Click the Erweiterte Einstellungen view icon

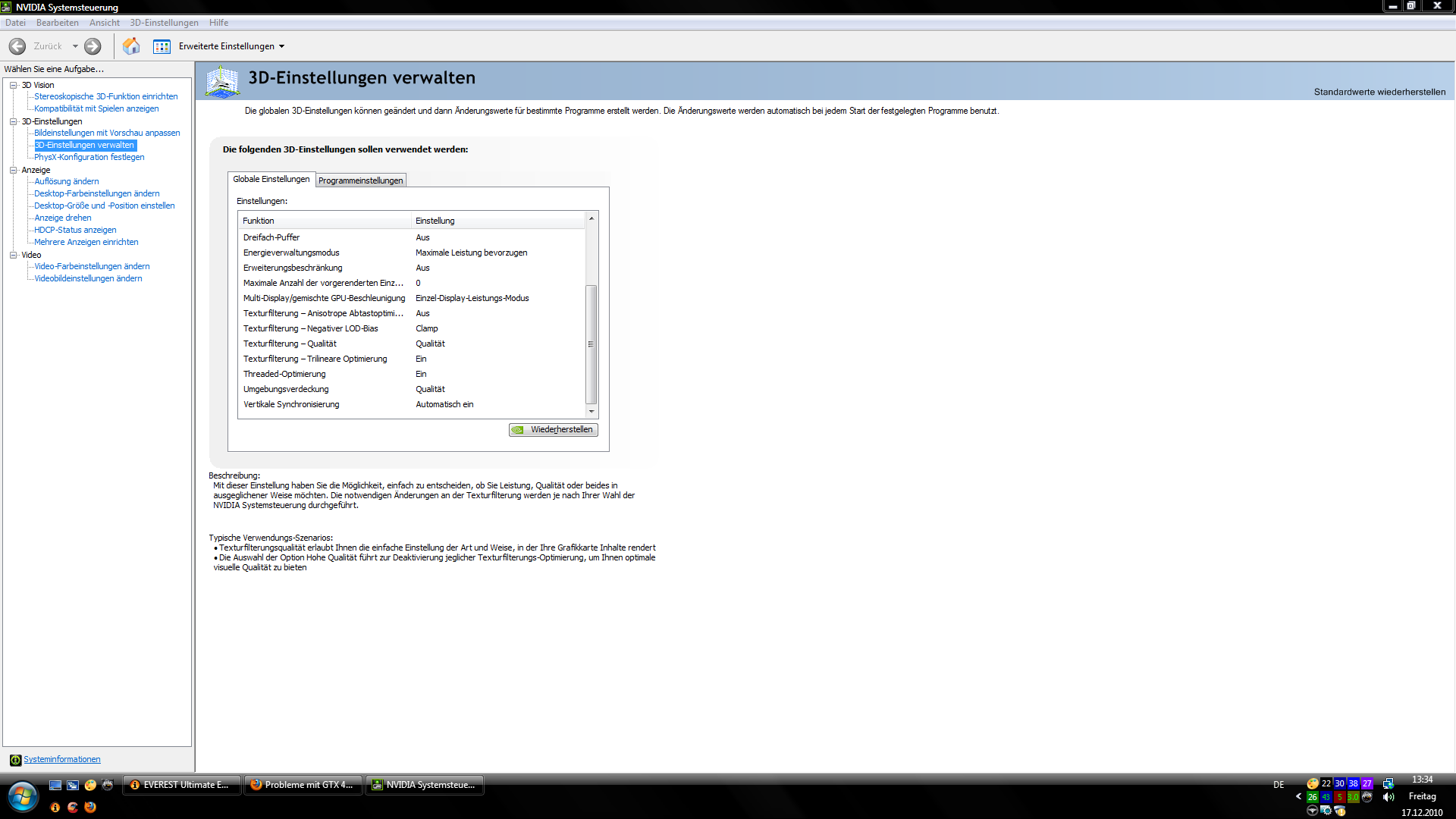tap(162, 46)
